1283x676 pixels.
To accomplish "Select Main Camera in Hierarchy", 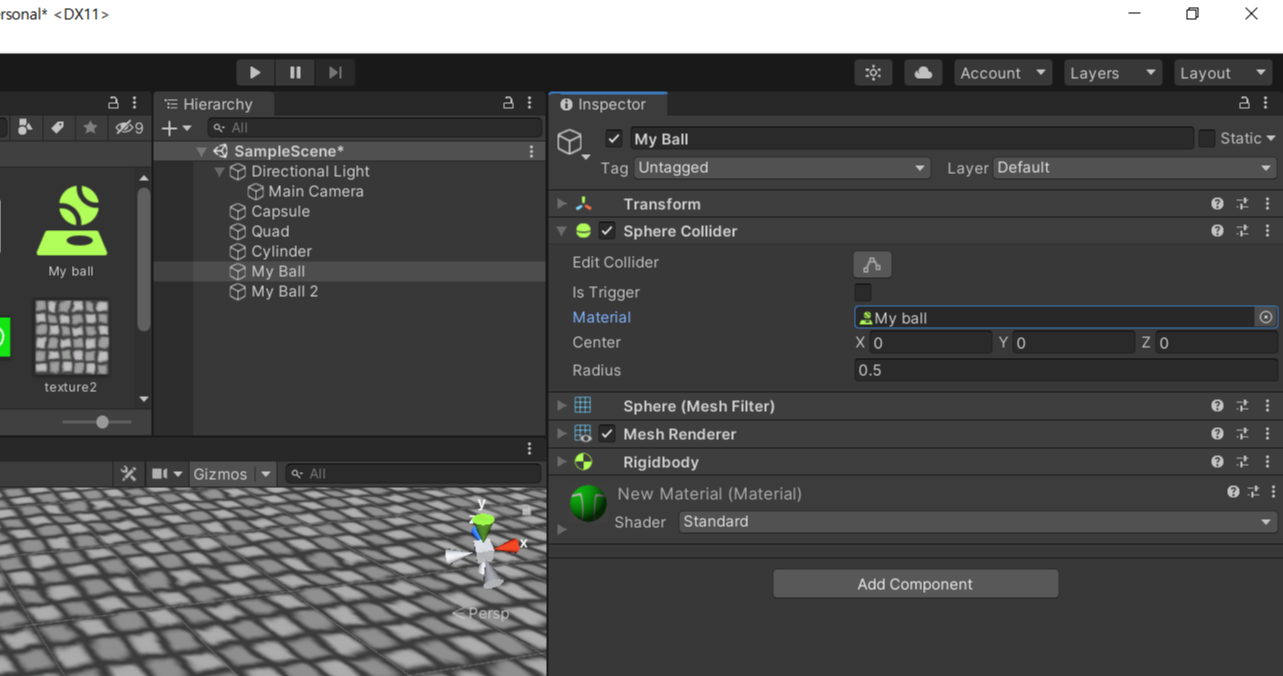I will [315, 191].
